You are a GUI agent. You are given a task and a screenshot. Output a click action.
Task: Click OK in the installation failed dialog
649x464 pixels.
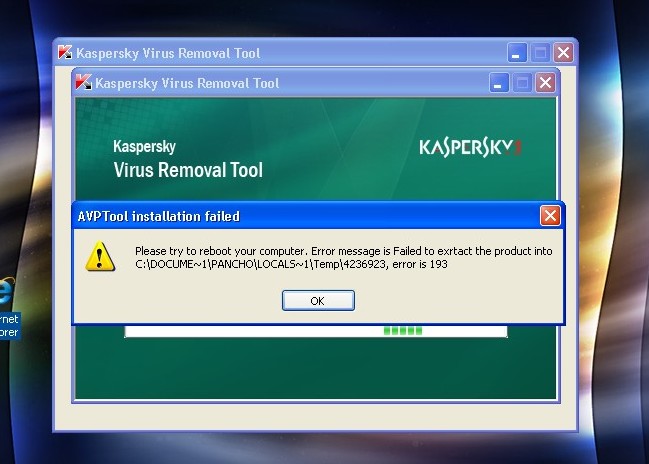[318, 301]
